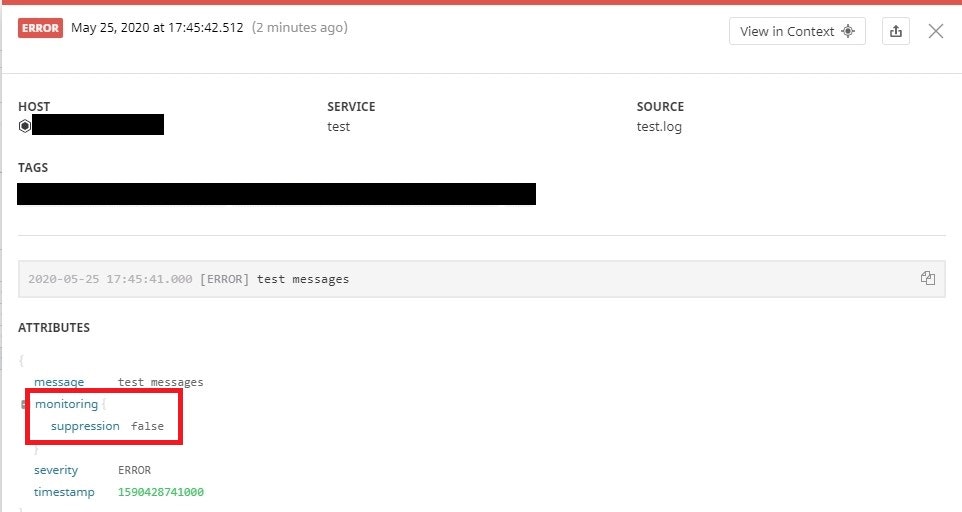Click the 'severity' attribute key
Image resolution: width=962 pixels, height=512 pixels.
coord(56,470)
